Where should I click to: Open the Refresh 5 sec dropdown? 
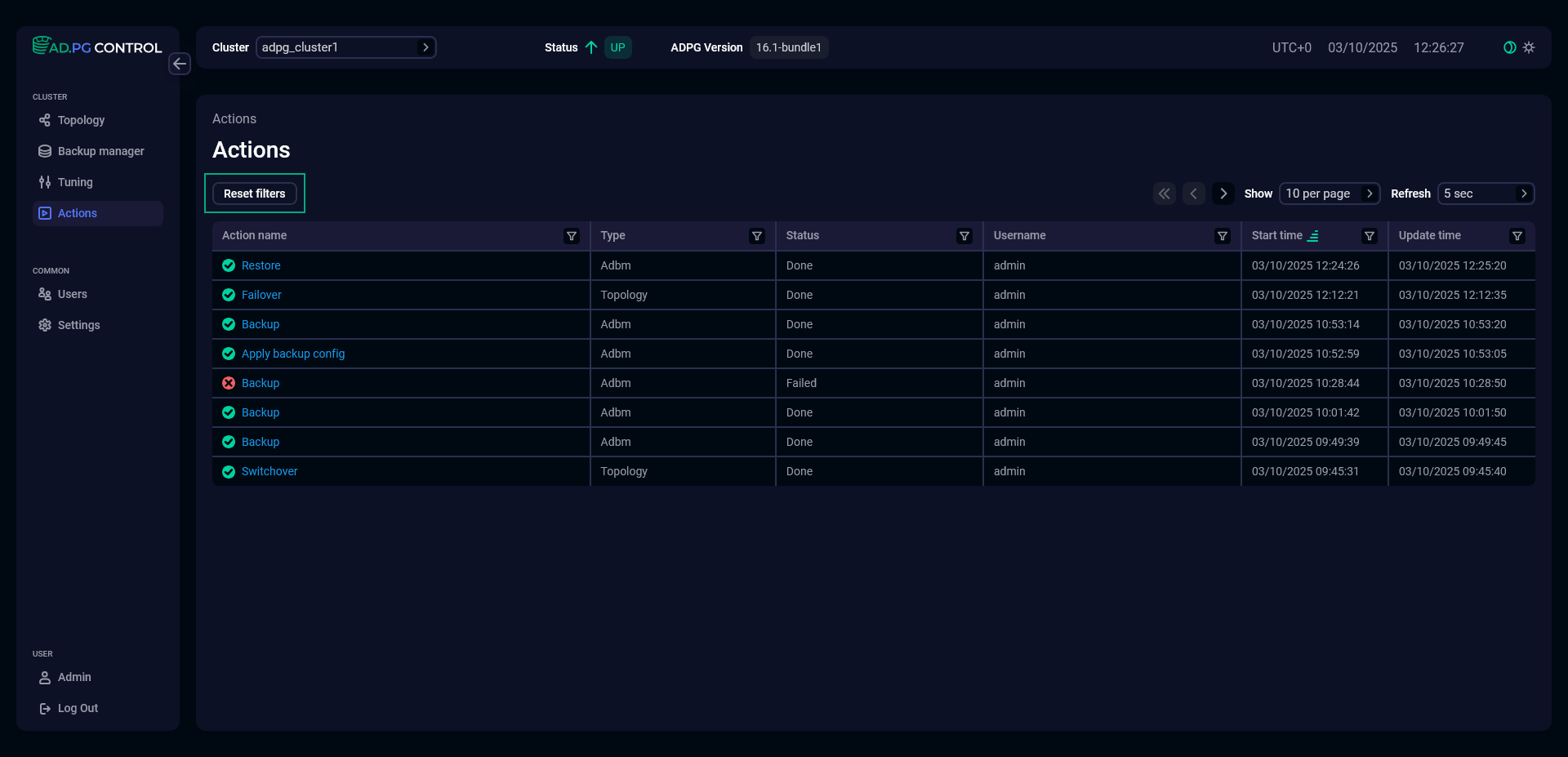[x=1485, y=194]
